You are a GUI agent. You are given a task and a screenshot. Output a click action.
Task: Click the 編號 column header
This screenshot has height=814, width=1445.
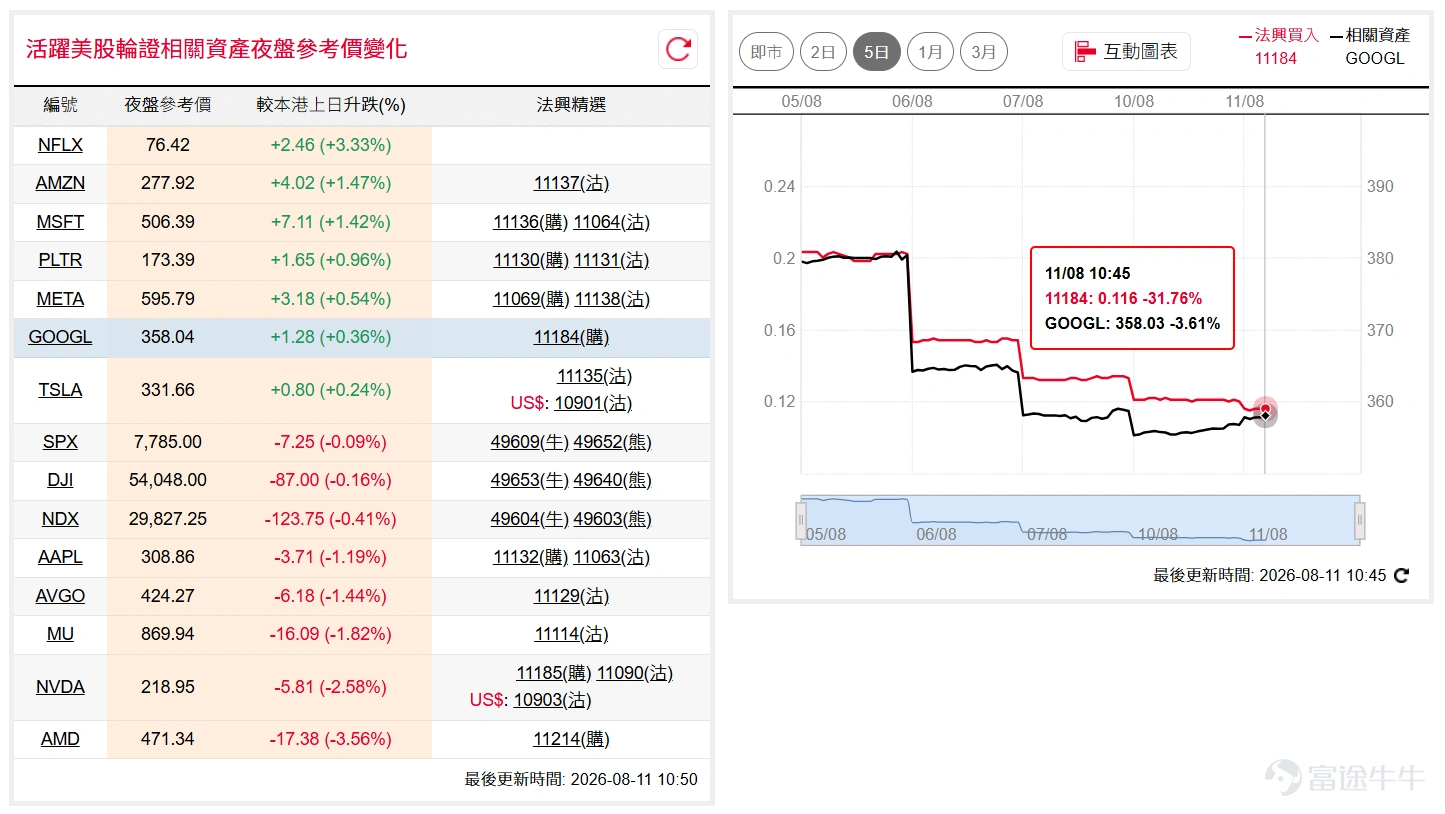point(60,105)
